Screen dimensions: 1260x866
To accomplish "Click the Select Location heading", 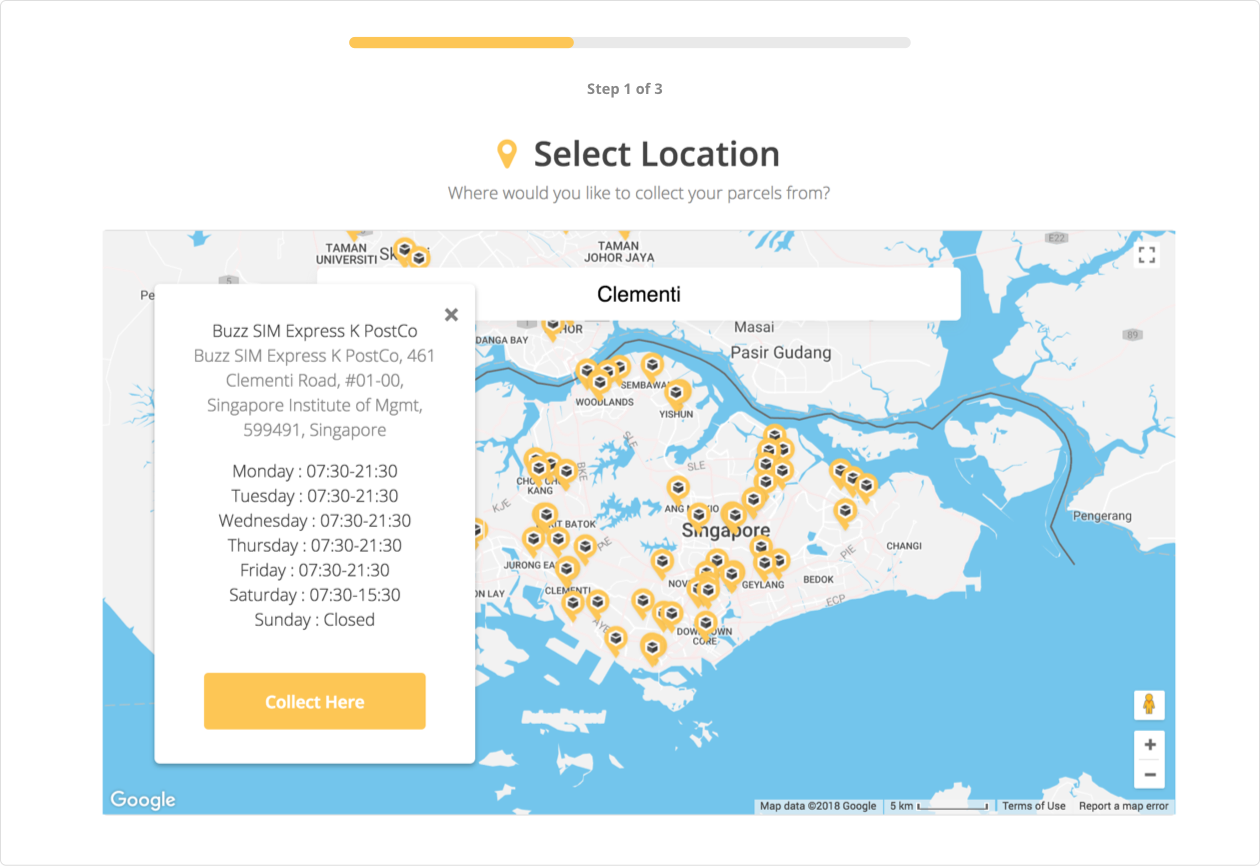I will tap(657, 154).
